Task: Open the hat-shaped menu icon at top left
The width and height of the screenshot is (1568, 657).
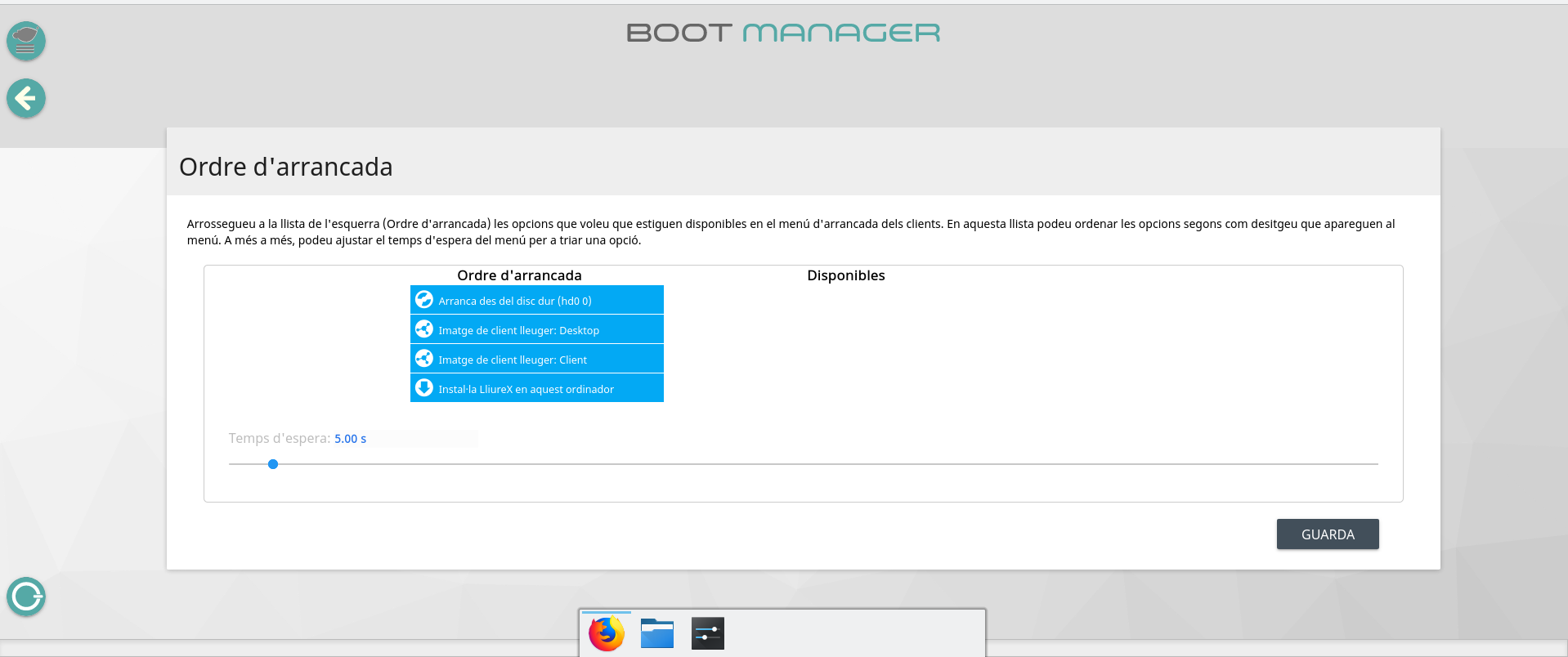Action: (26, 41)
